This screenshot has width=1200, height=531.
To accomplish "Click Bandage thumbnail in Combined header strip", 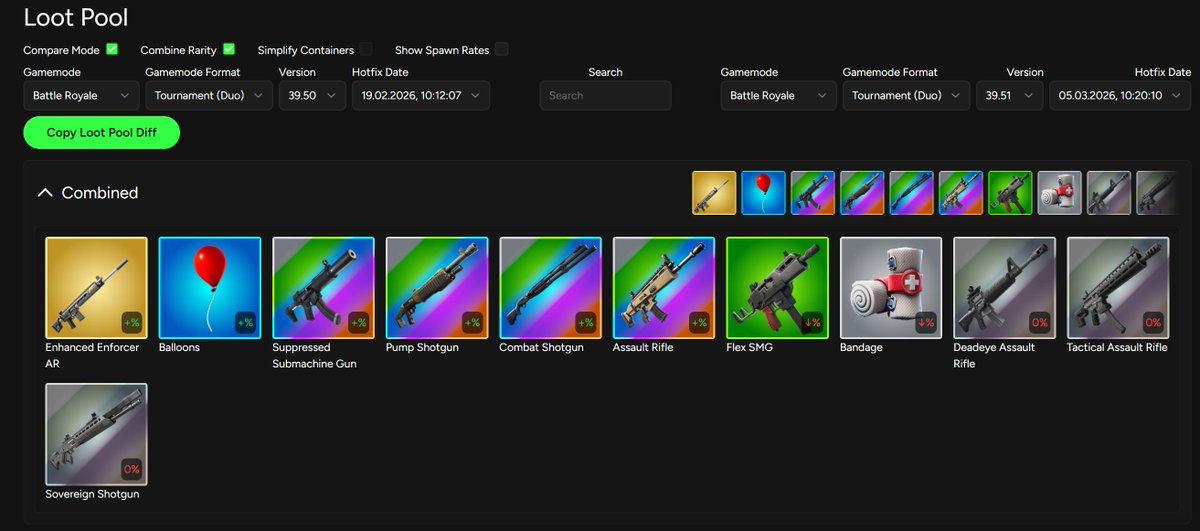I will 1059,192.
